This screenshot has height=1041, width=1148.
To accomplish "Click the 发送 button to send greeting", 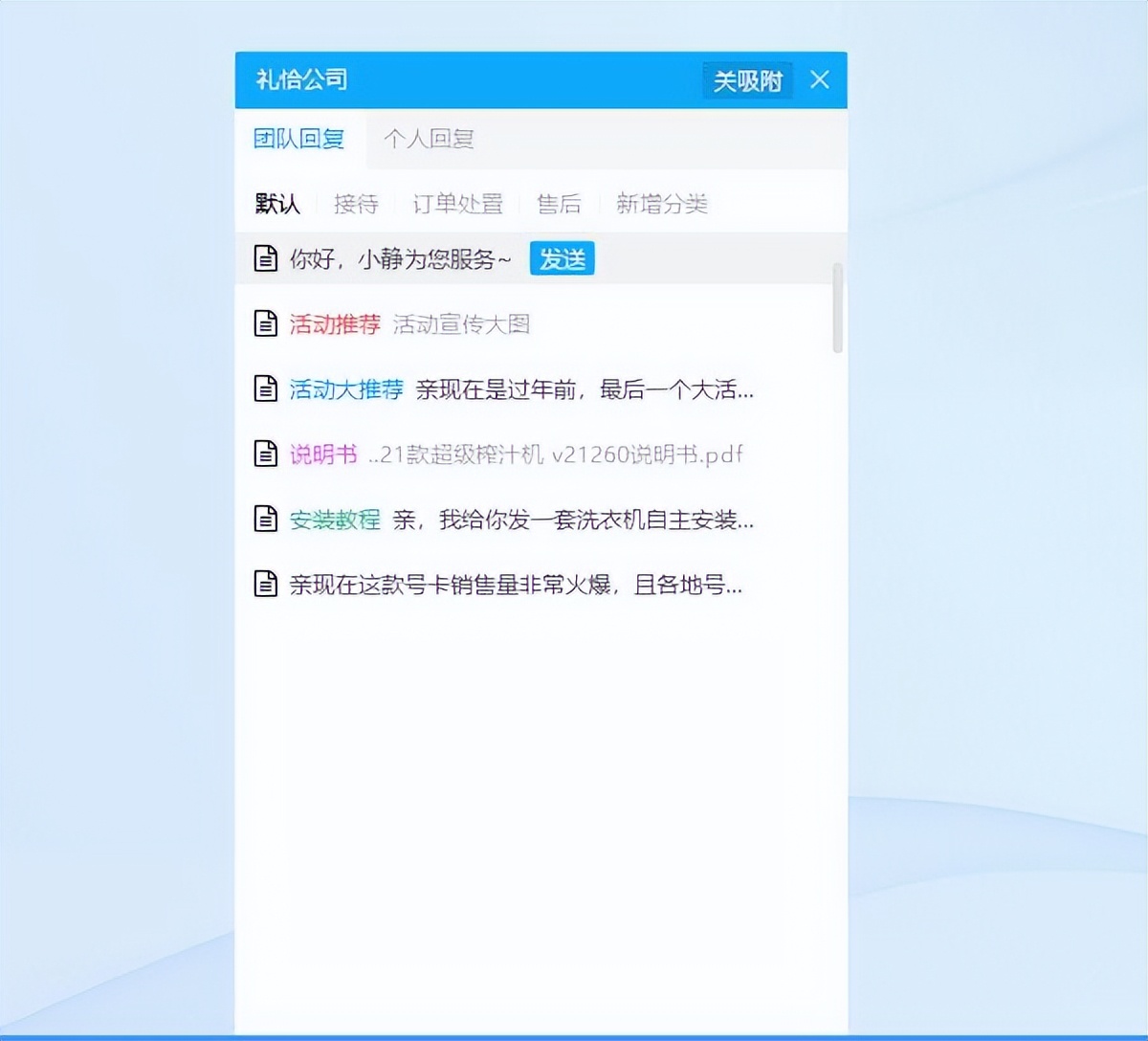I will [562, 258].
